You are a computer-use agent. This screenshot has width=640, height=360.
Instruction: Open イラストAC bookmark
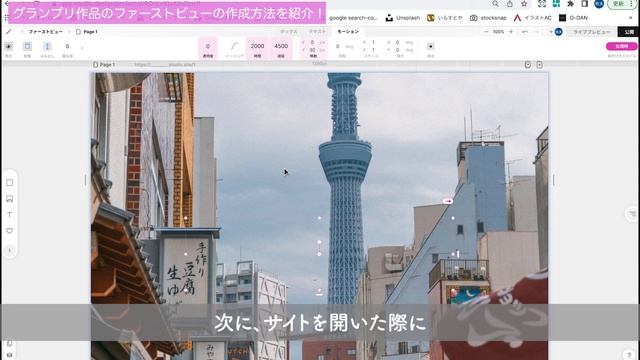point(533,18)
